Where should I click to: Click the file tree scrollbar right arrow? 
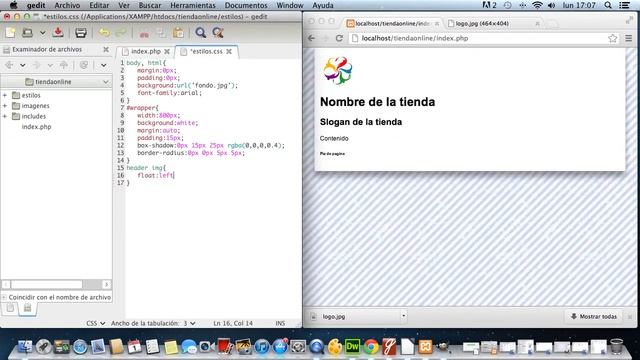107,284
